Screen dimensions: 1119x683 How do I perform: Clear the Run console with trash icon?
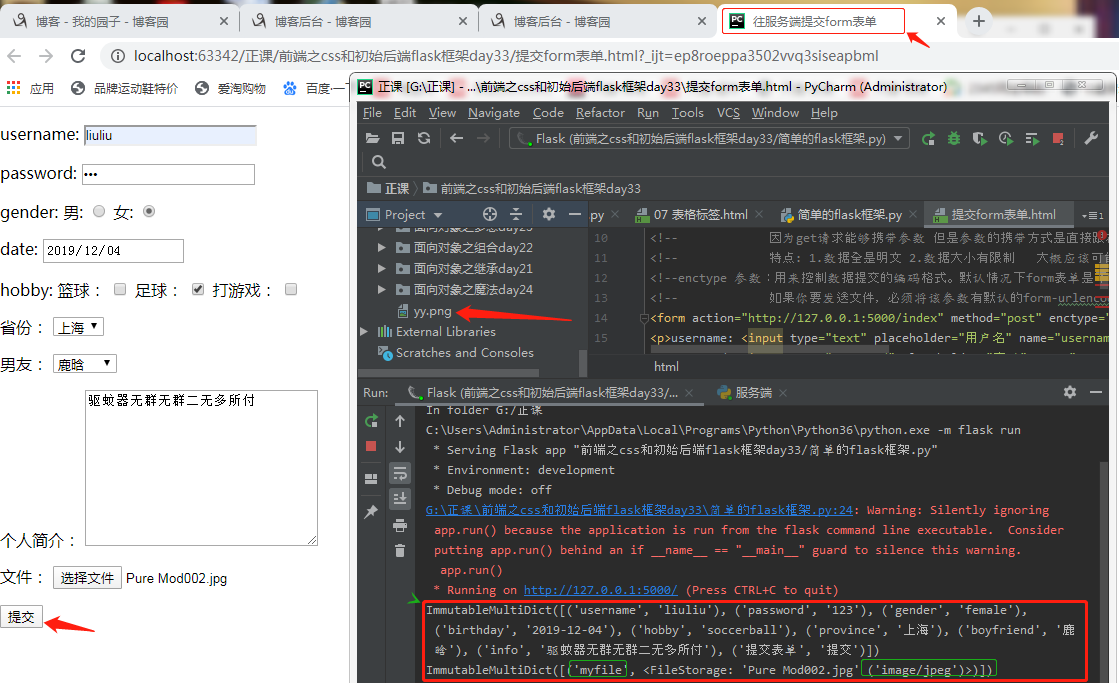tap(400, 550)
